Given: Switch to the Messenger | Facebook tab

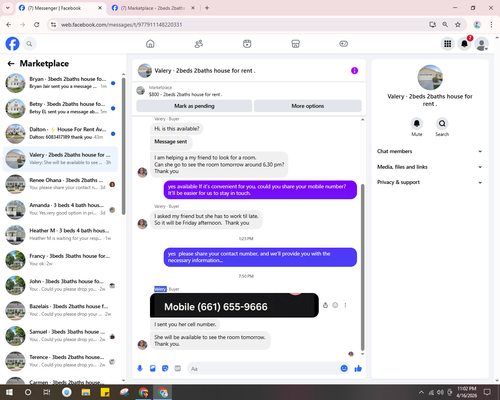Looking at the screenshot, I should click(60, 8).
